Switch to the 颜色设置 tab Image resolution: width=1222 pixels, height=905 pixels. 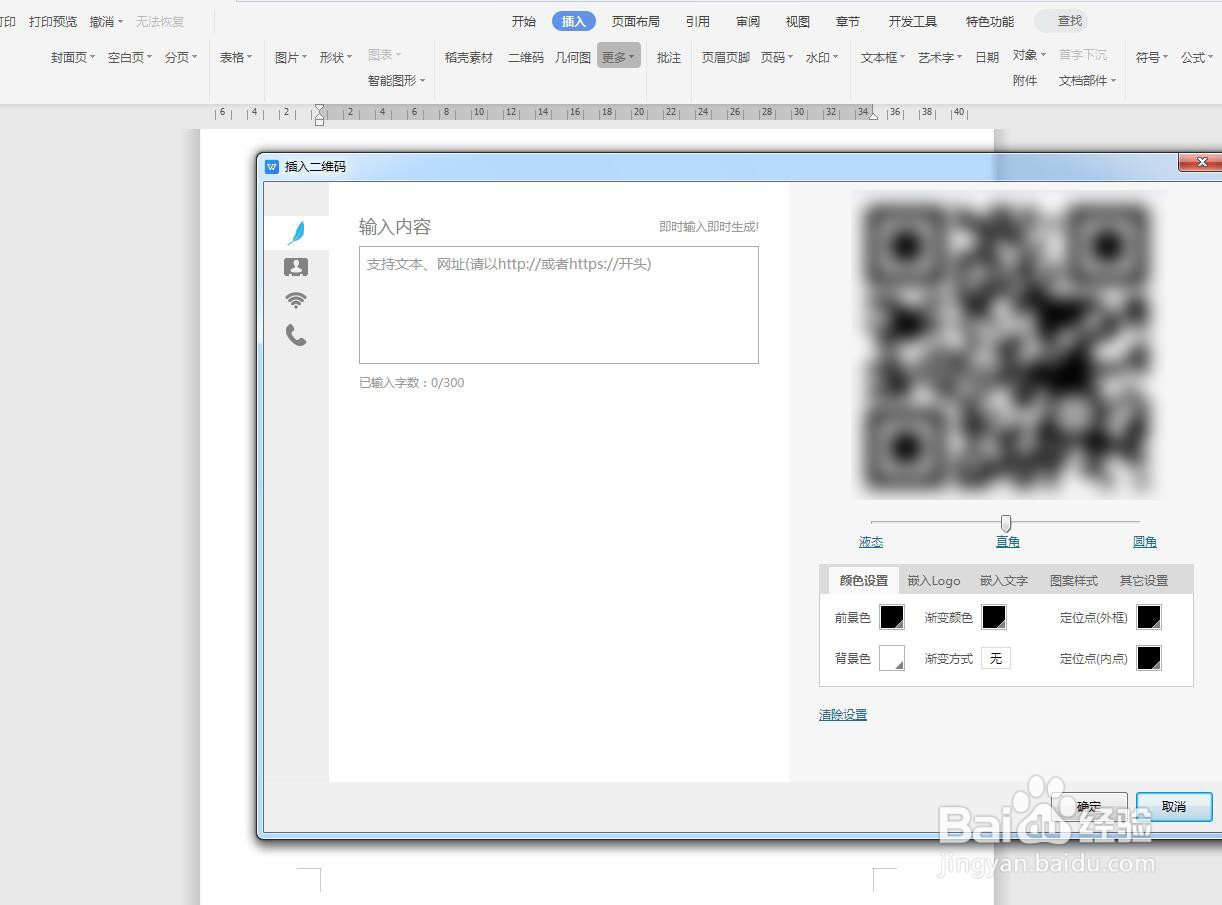(863, 580)
